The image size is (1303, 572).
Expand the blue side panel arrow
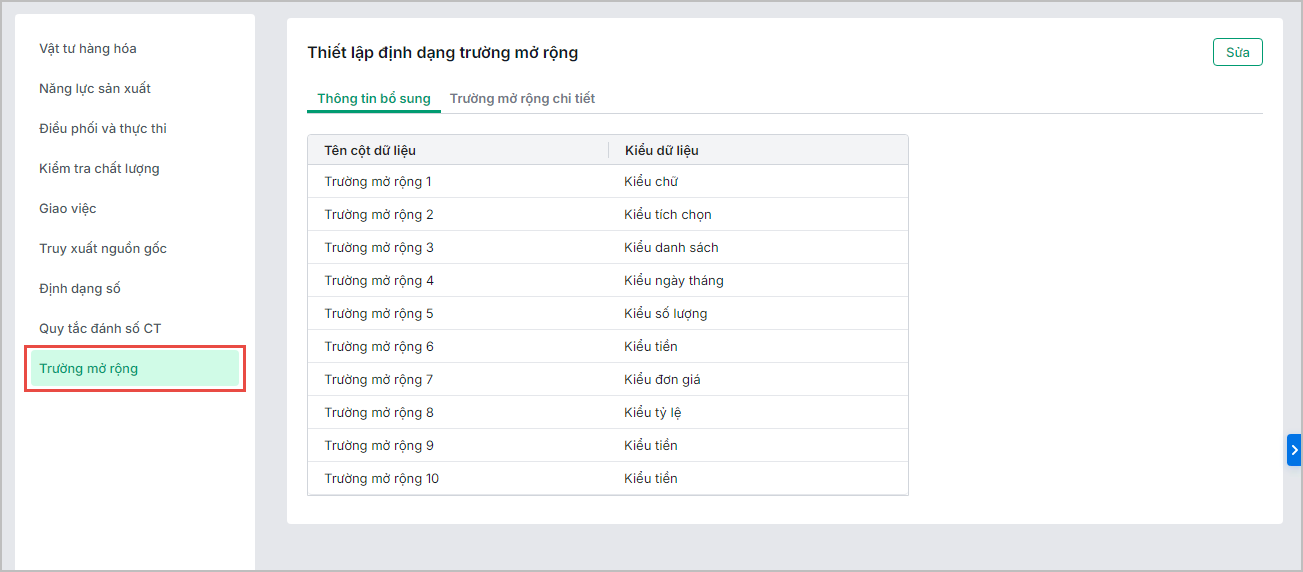[x=1294, y=450]
